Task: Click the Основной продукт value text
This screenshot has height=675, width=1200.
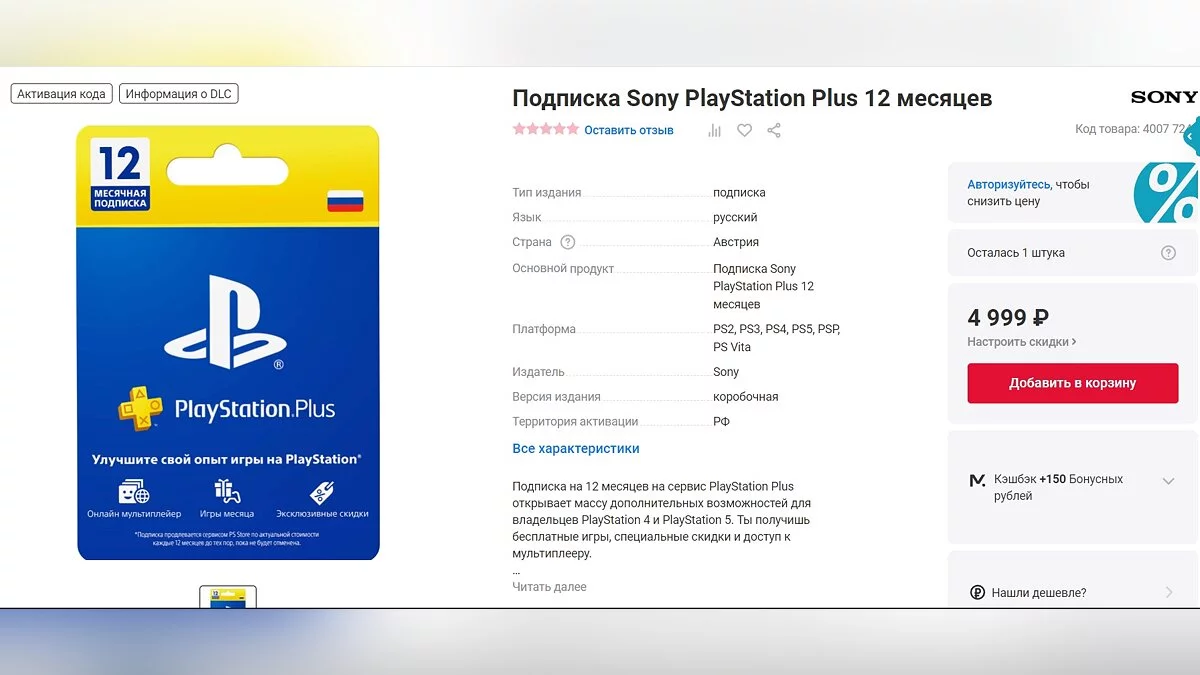Action: pyautogui.click(x=764, y=286)
